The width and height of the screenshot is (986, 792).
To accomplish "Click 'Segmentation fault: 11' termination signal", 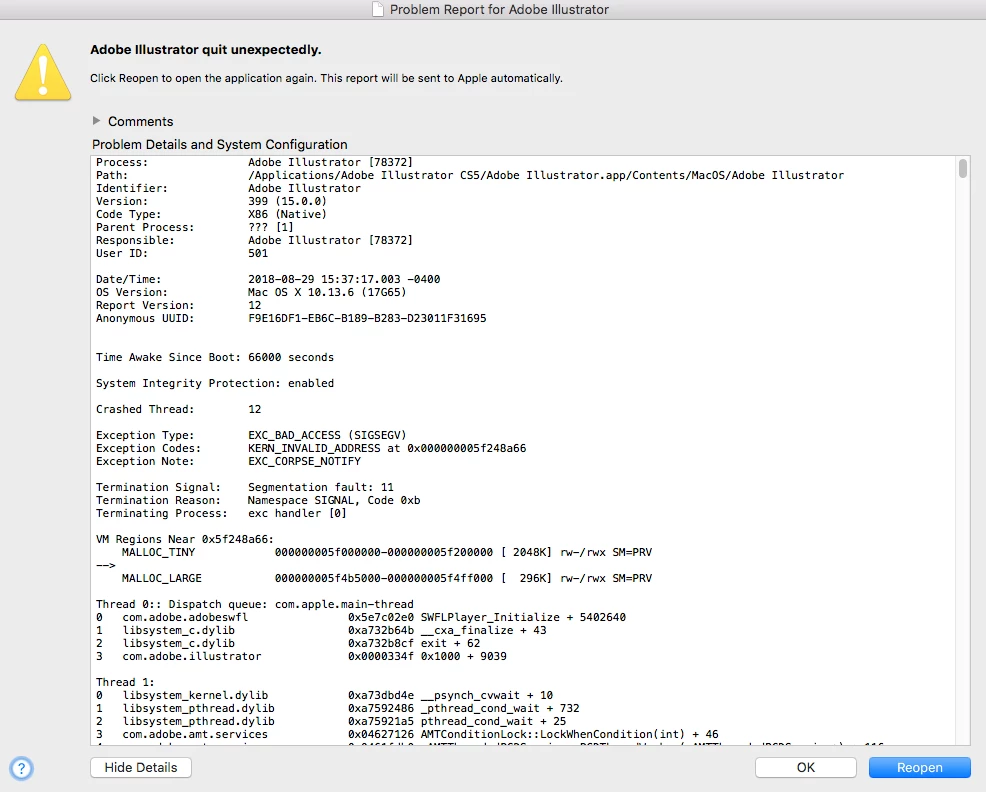I will (321, 488).
